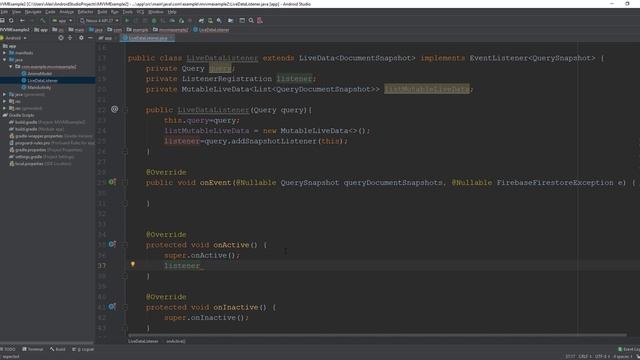The width and height of the screenshot is (640, 360).
Task: Click the mvvmexample2 breadcrumb in navigation bar
Action: [x=171, y=30]
